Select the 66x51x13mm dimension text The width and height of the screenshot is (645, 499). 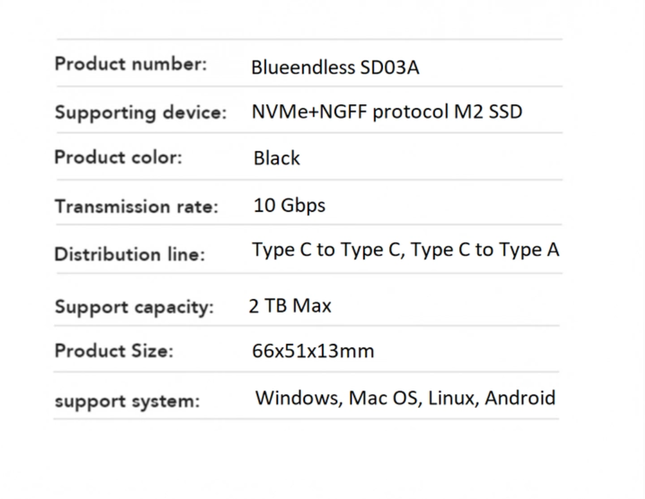pos(314,352)
